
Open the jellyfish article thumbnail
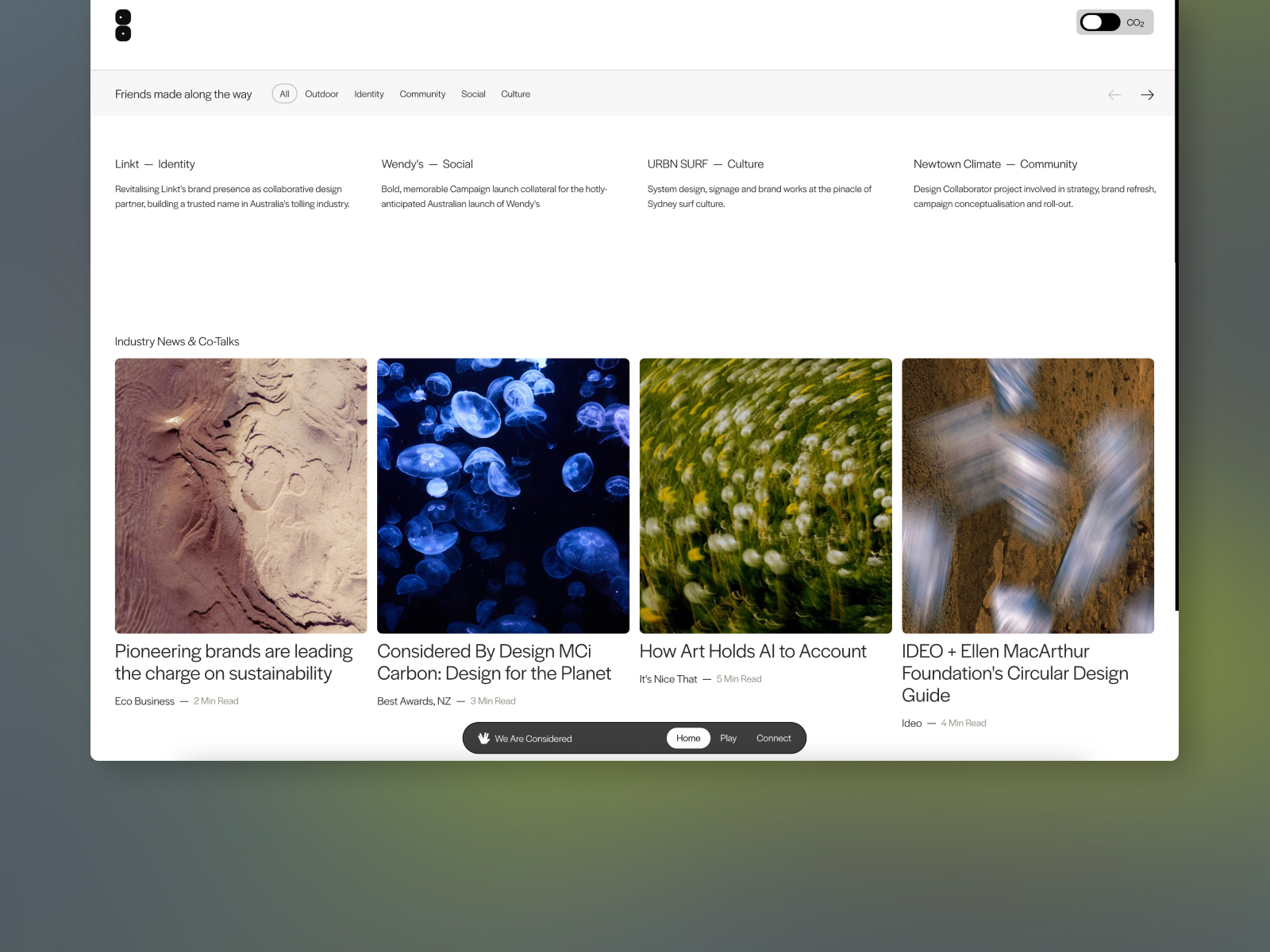[x=503, y=496]
